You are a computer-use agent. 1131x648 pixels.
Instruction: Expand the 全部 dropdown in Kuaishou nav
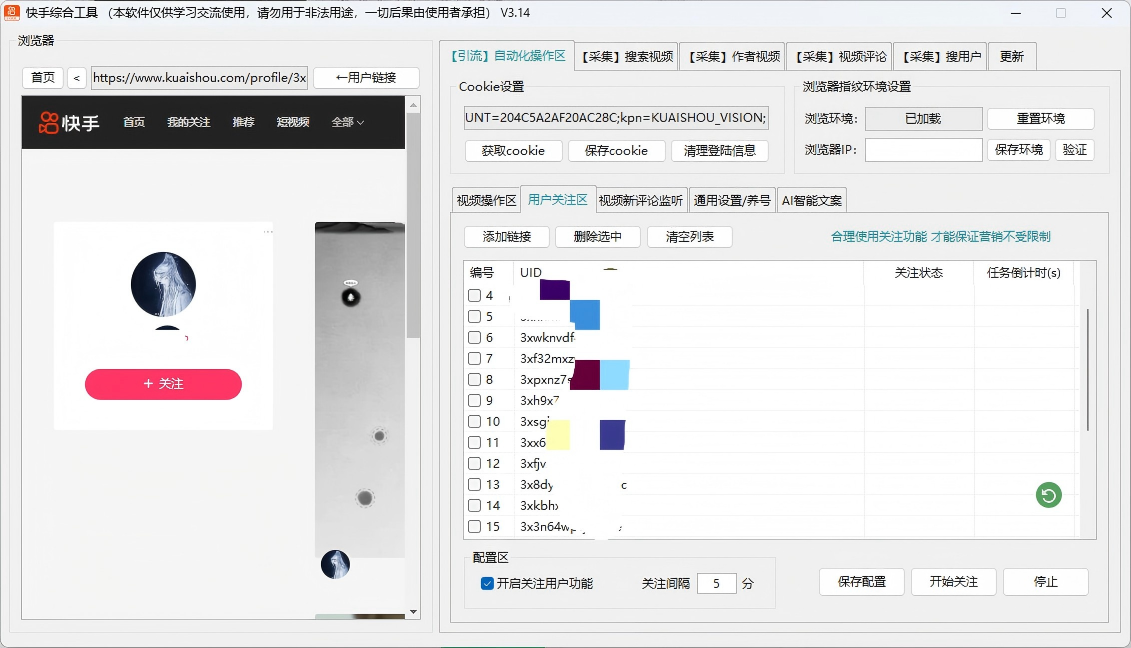348,123
